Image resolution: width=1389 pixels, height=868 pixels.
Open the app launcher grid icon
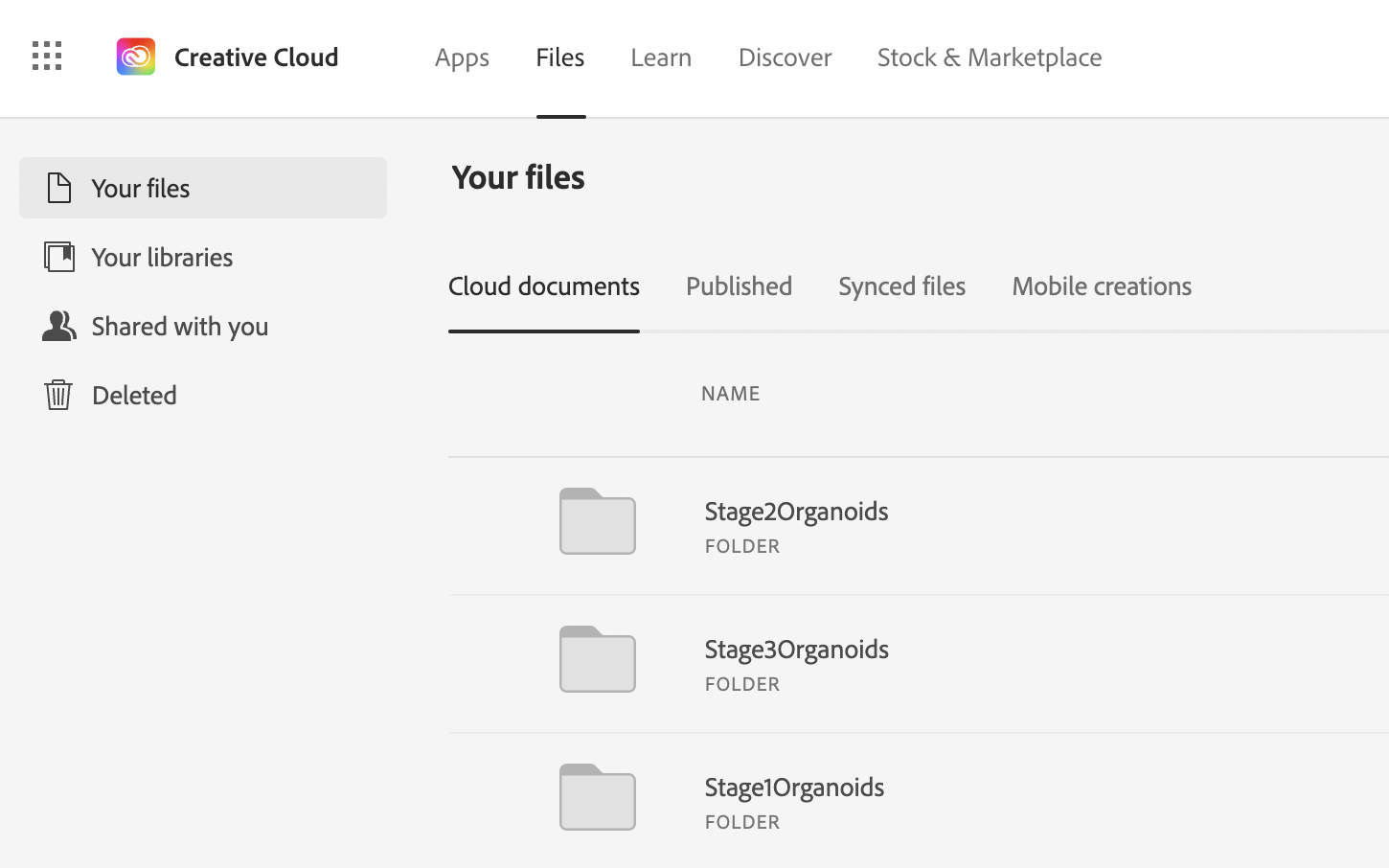(x=45, y=57)
